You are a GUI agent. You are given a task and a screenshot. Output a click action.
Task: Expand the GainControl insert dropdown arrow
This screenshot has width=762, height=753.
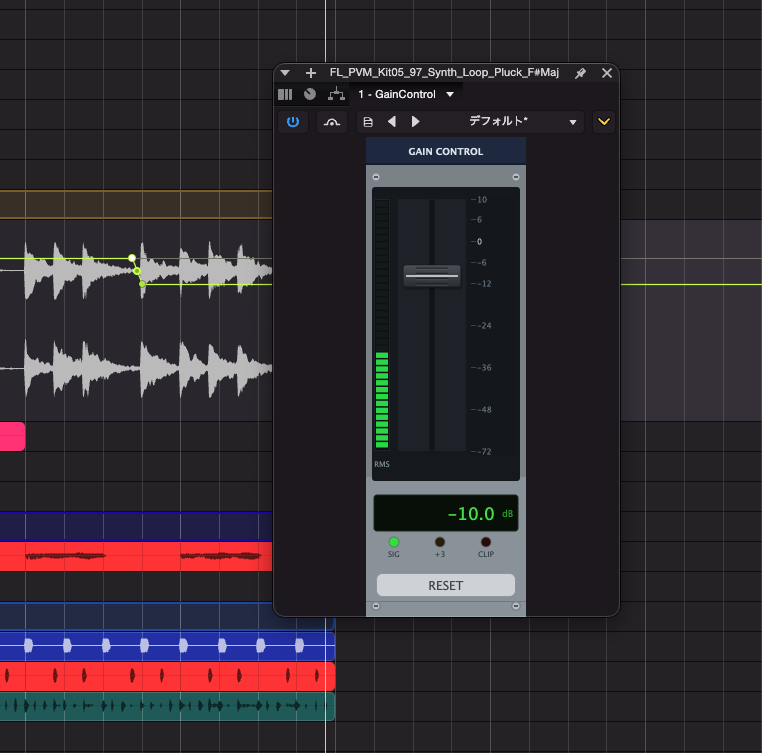coord(450,94)
